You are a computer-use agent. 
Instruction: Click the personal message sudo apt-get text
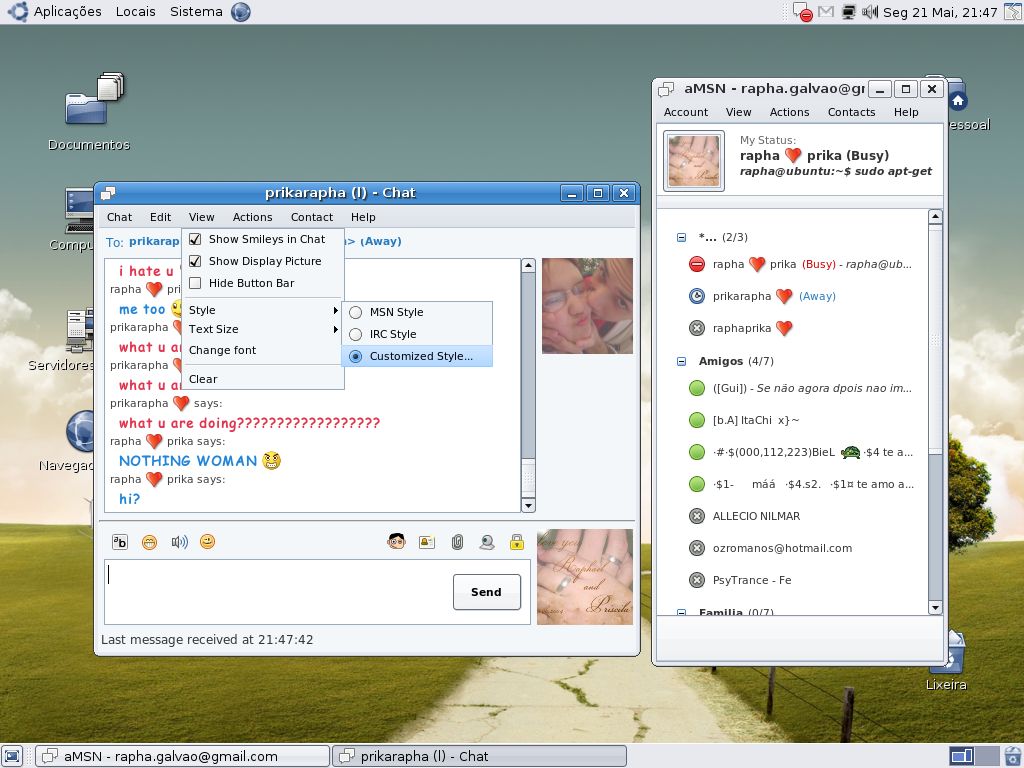click(x=836, y=172)
